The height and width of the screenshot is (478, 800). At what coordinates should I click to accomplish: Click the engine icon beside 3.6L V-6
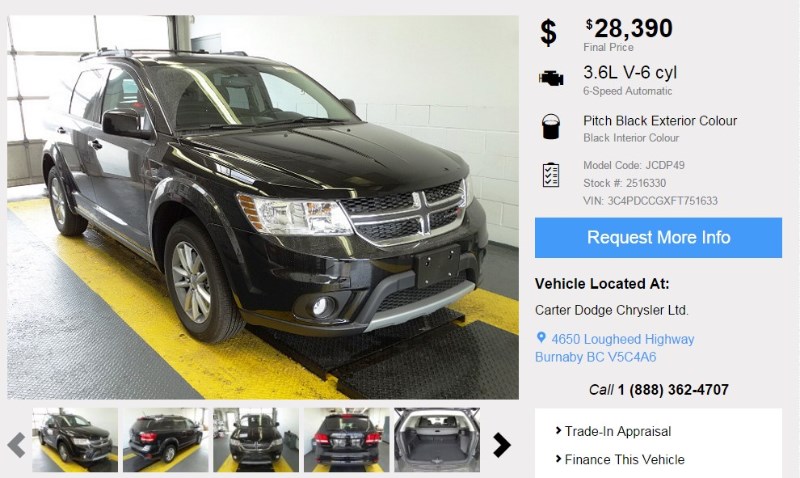[551, 79]
